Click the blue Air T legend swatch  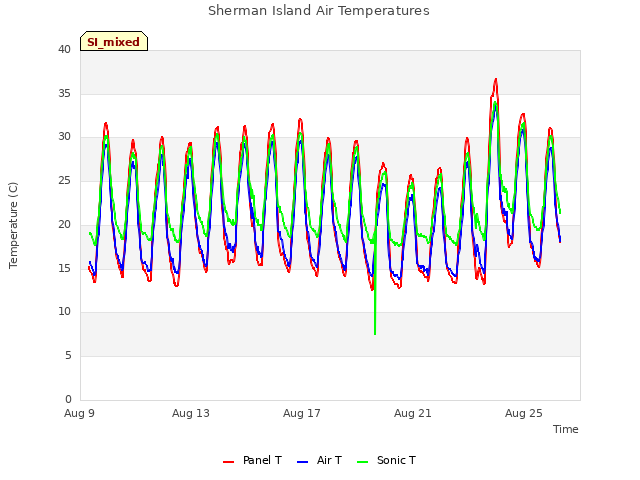tap(302, 462)
